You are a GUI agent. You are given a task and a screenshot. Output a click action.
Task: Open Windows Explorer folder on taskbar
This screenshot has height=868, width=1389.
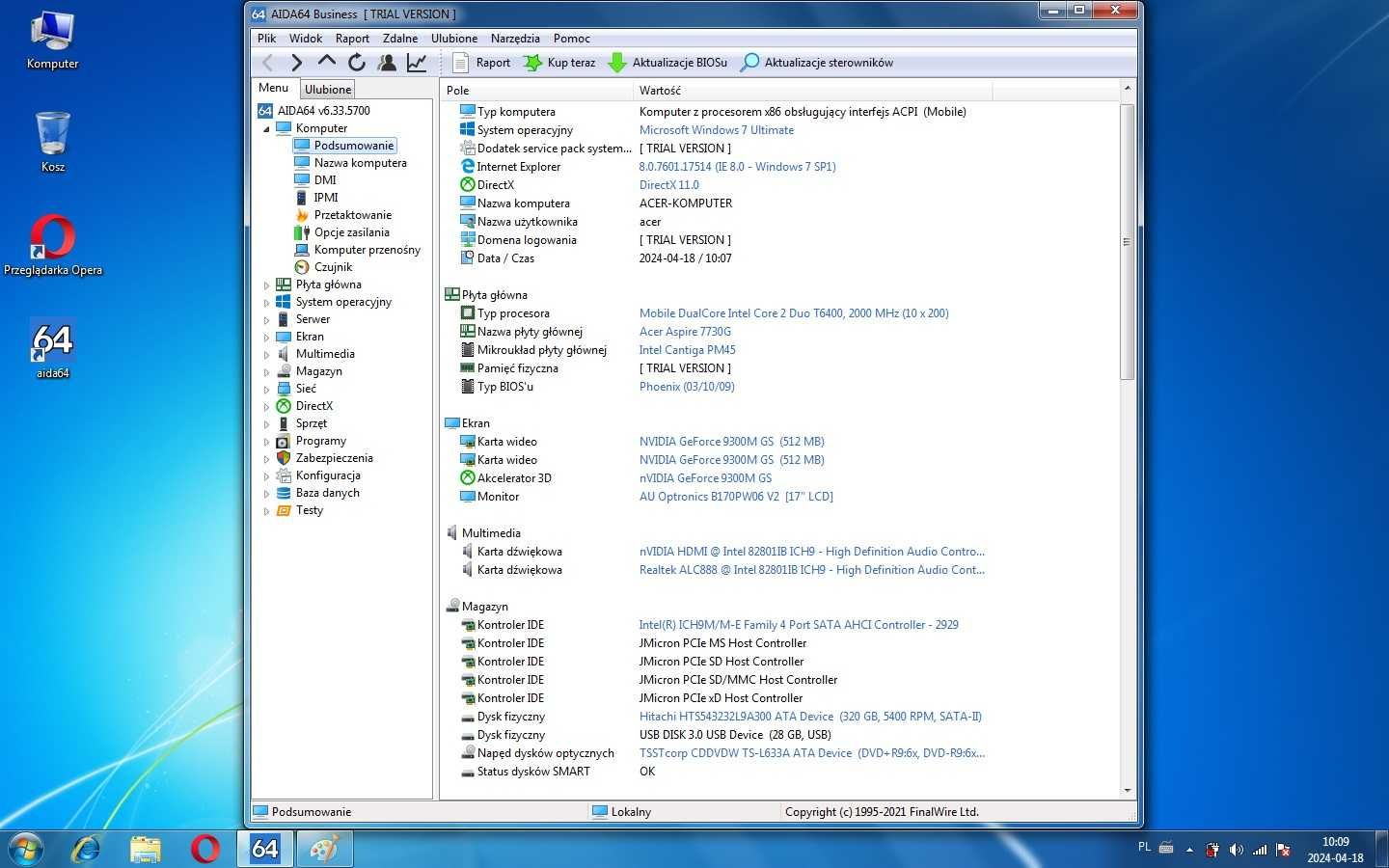coord(146,849)
